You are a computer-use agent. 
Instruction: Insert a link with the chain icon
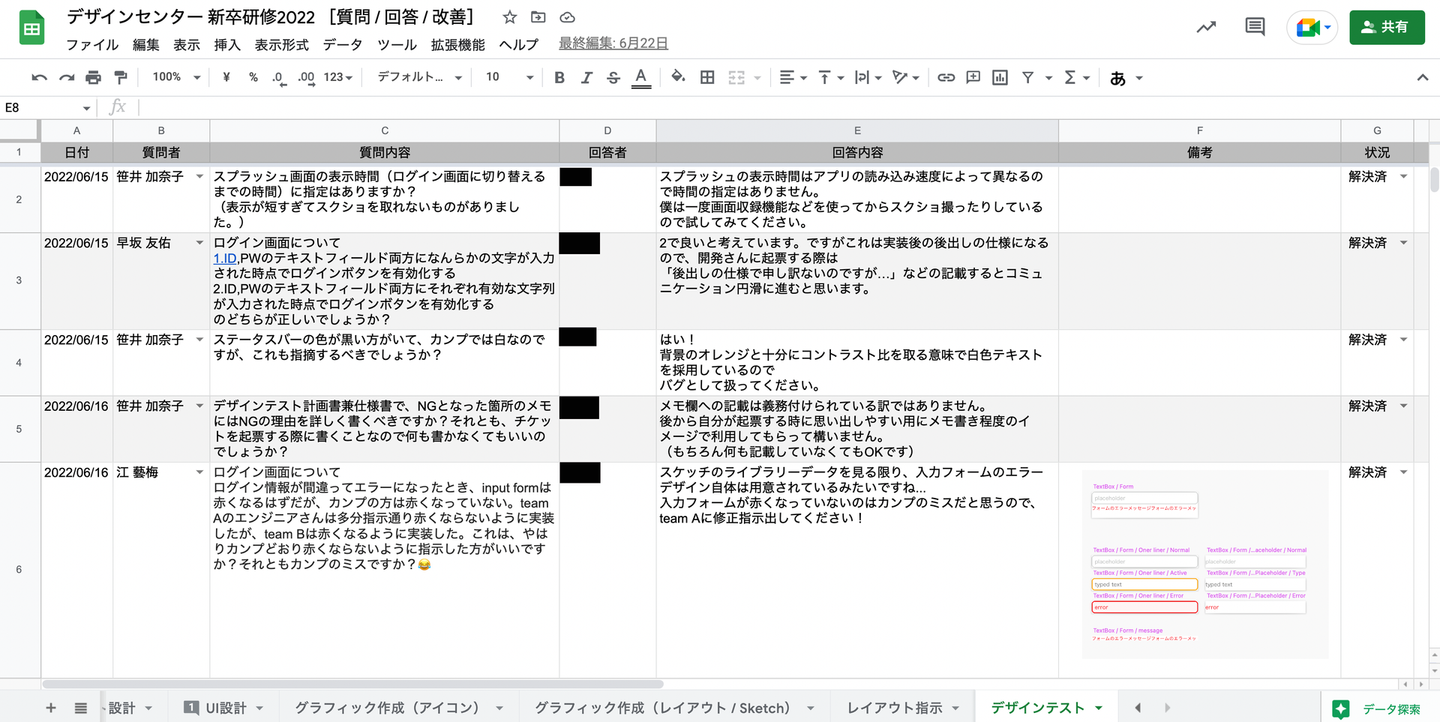pyautogui.click(x=945, y=77)
